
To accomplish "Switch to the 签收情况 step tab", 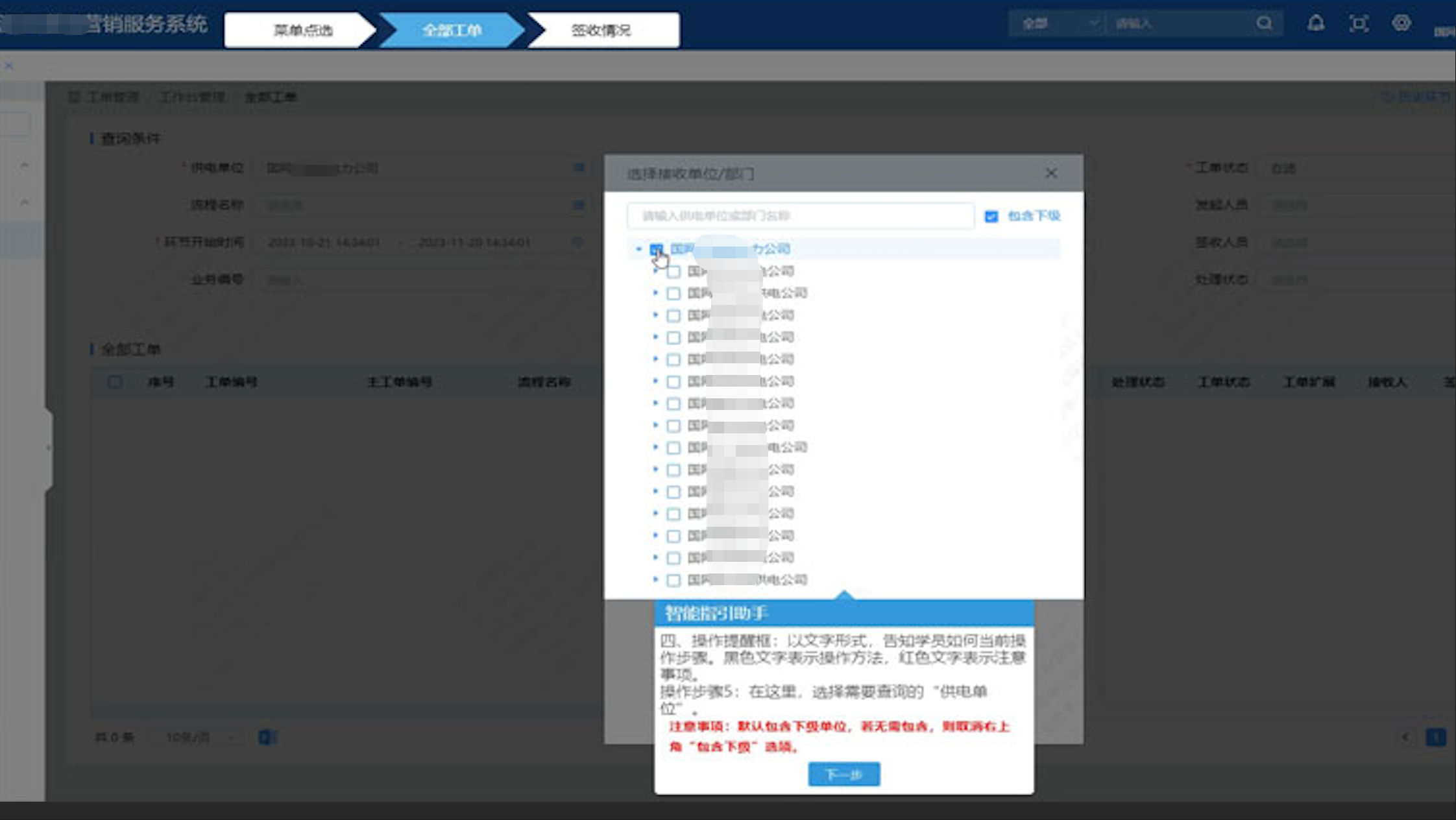I will 601,30.
